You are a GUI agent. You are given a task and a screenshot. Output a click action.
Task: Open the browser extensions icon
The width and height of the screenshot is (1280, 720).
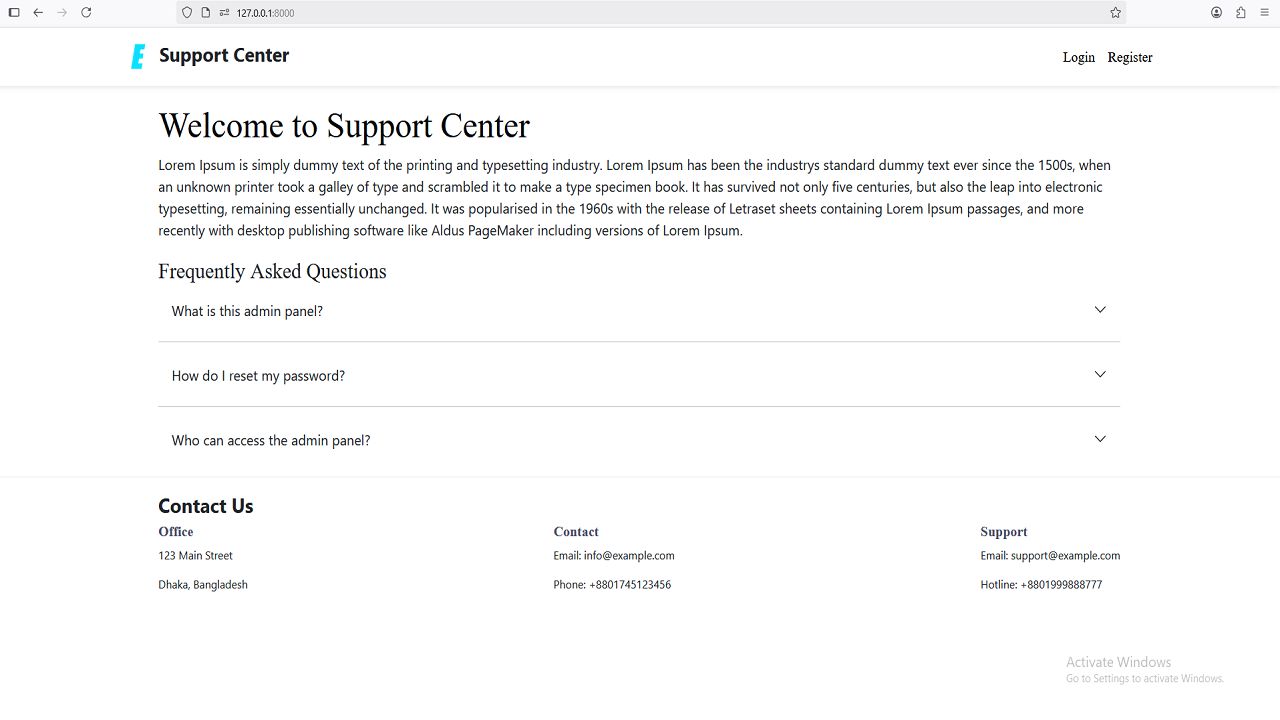click(1241, 13)
